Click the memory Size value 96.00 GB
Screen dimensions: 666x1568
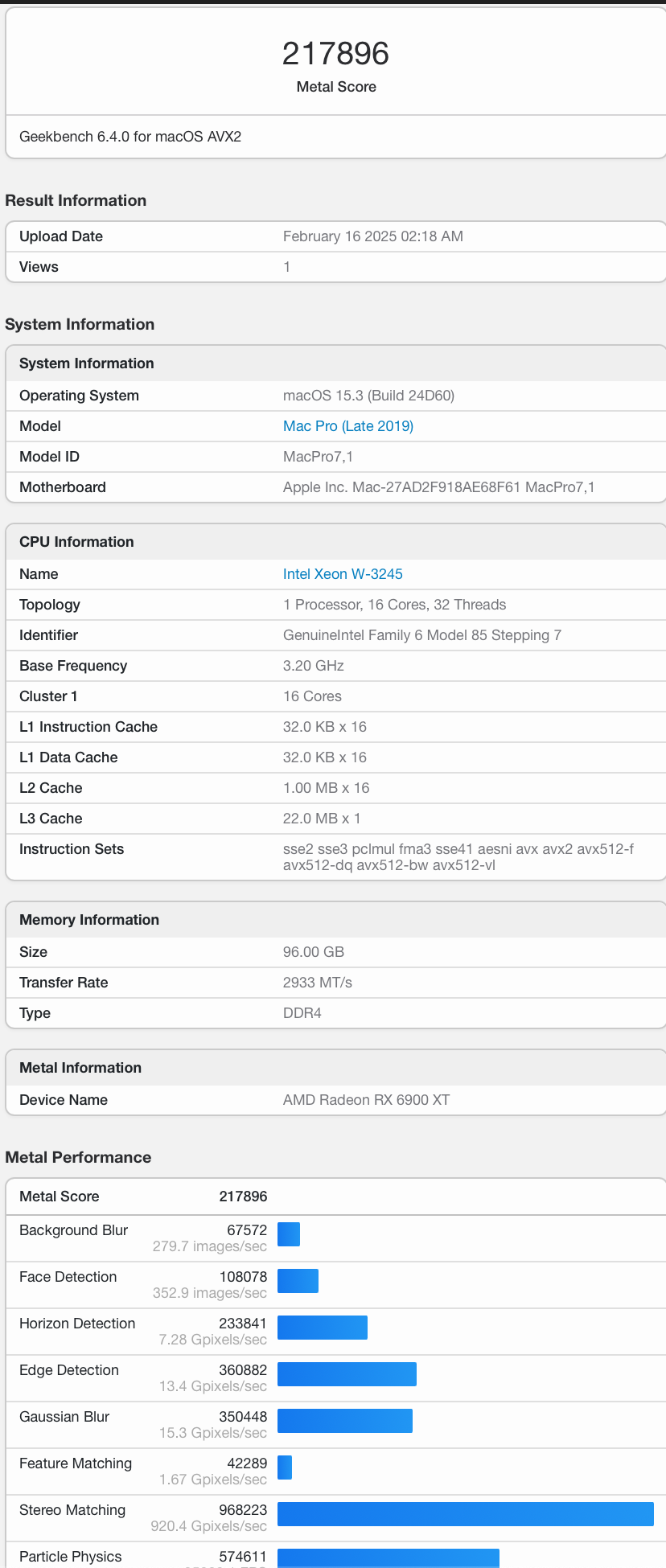point(314,952)
